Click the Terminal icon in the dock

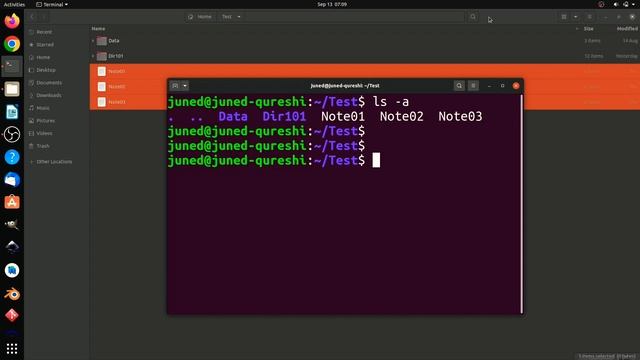(12, 67)
